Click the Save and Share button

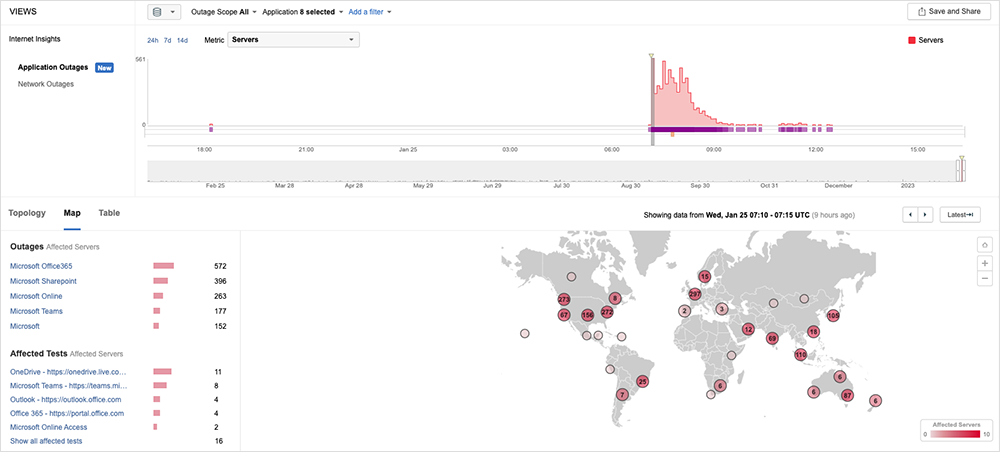pos(949,12)
